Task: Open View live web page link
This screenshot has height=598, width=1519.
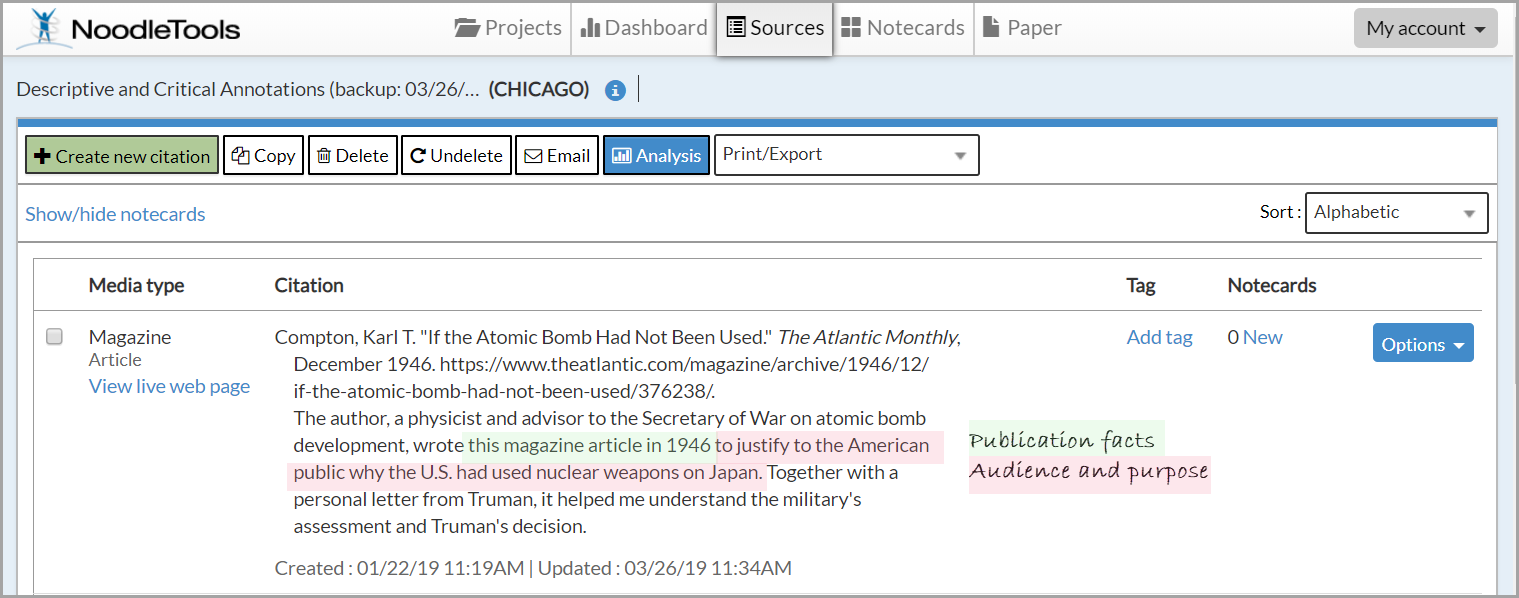Action: click(x=168, y=386)
